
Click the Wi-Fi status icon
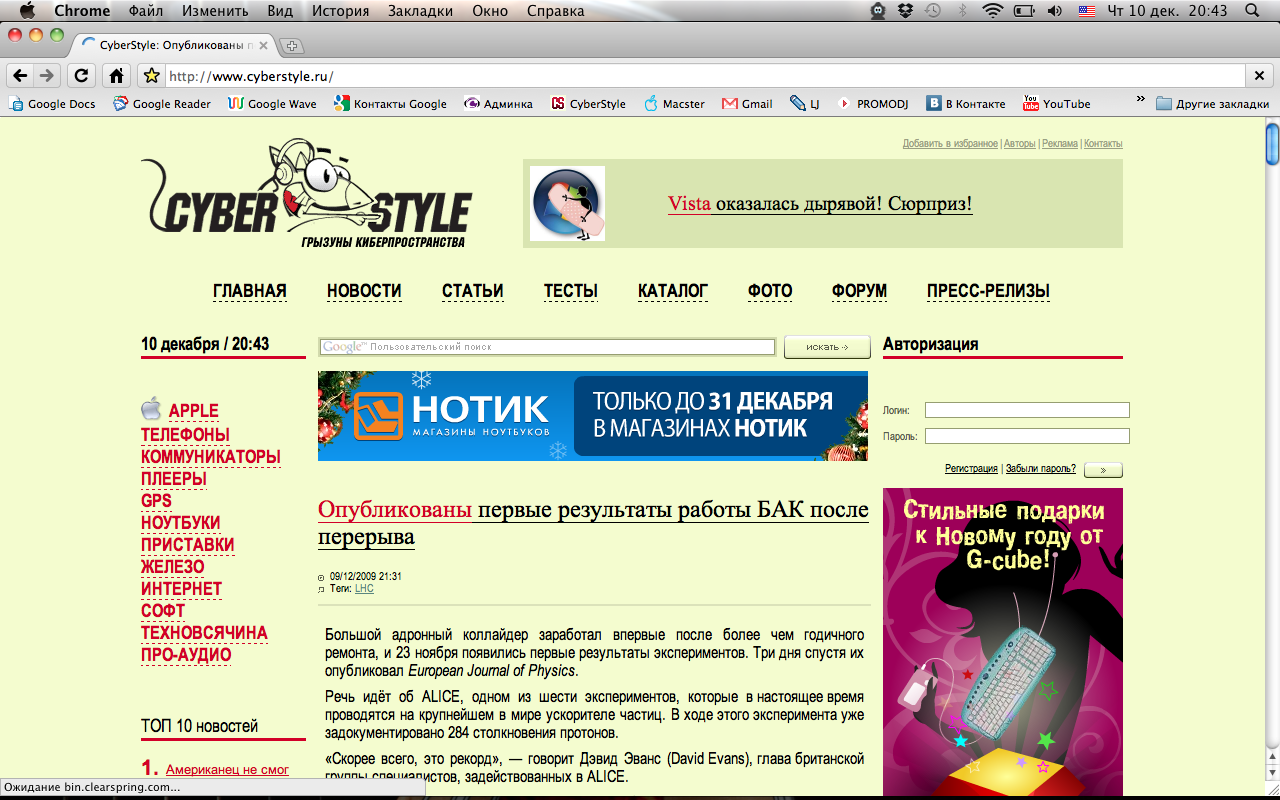[992, 11]
